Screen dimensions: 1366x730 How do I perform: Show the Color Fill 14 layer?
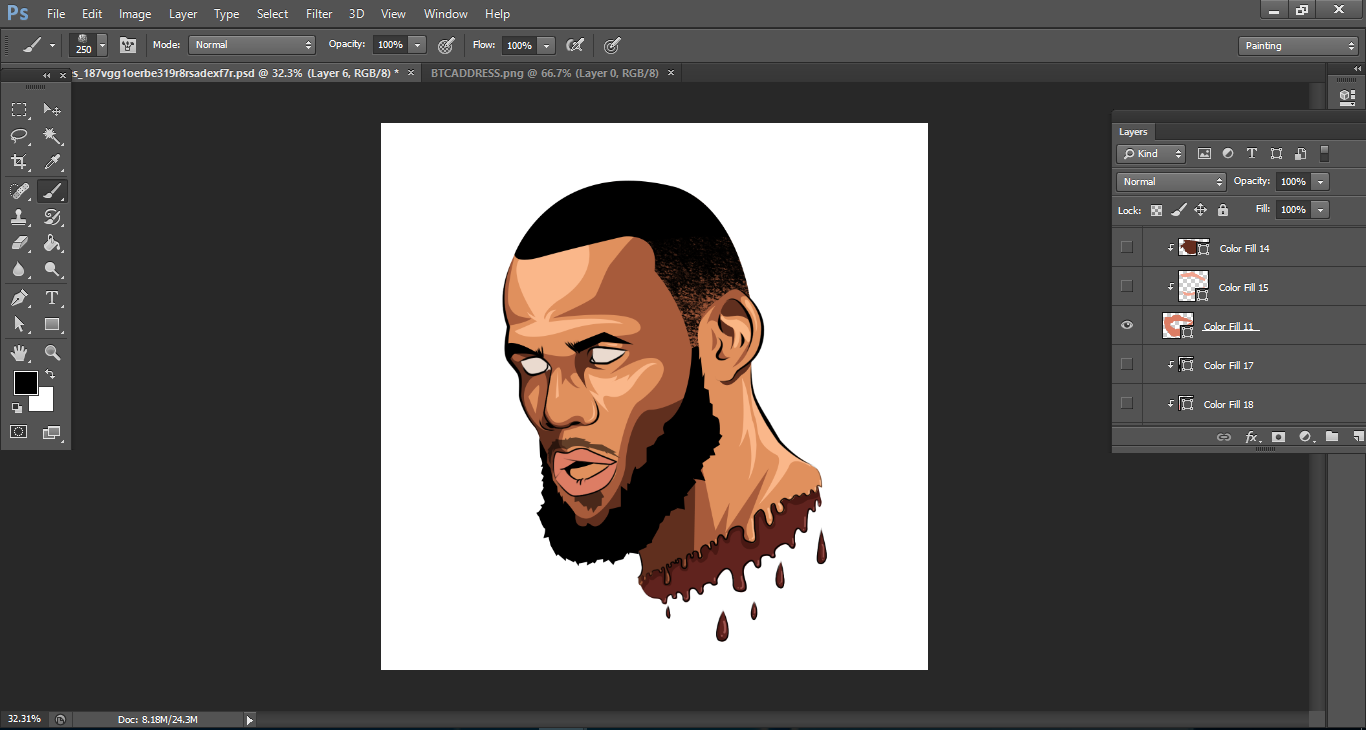click(1127, 247)
